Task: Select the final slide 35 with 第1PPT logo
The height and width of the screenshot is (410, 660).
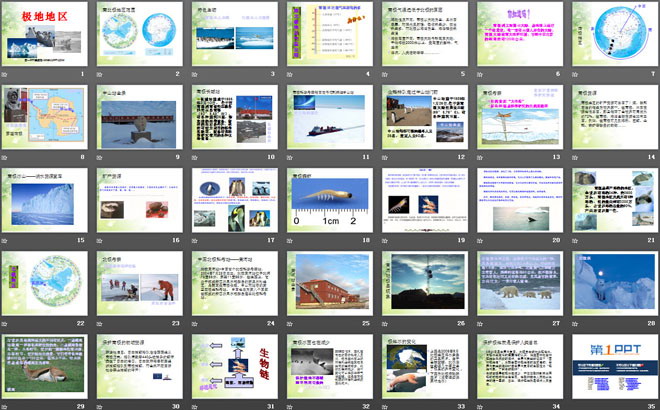Action: tap(610, 369)
